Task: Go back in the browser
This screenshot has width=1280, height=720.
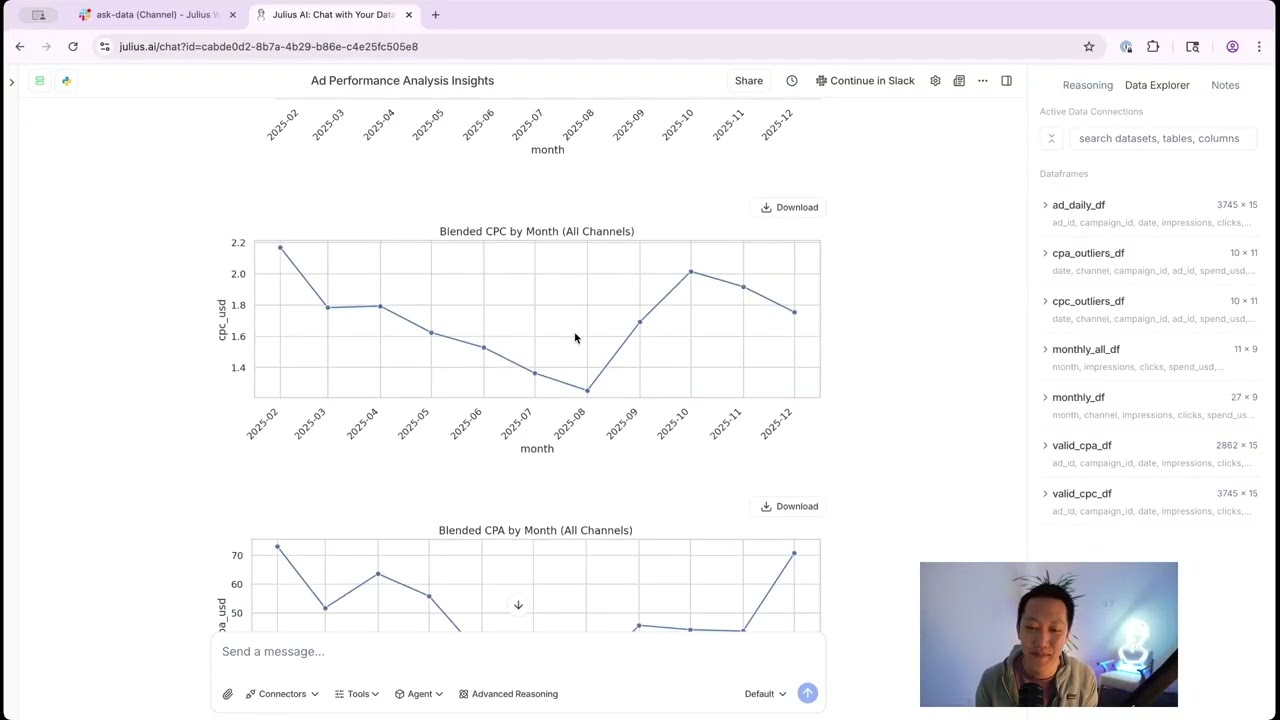Action: 20,47
